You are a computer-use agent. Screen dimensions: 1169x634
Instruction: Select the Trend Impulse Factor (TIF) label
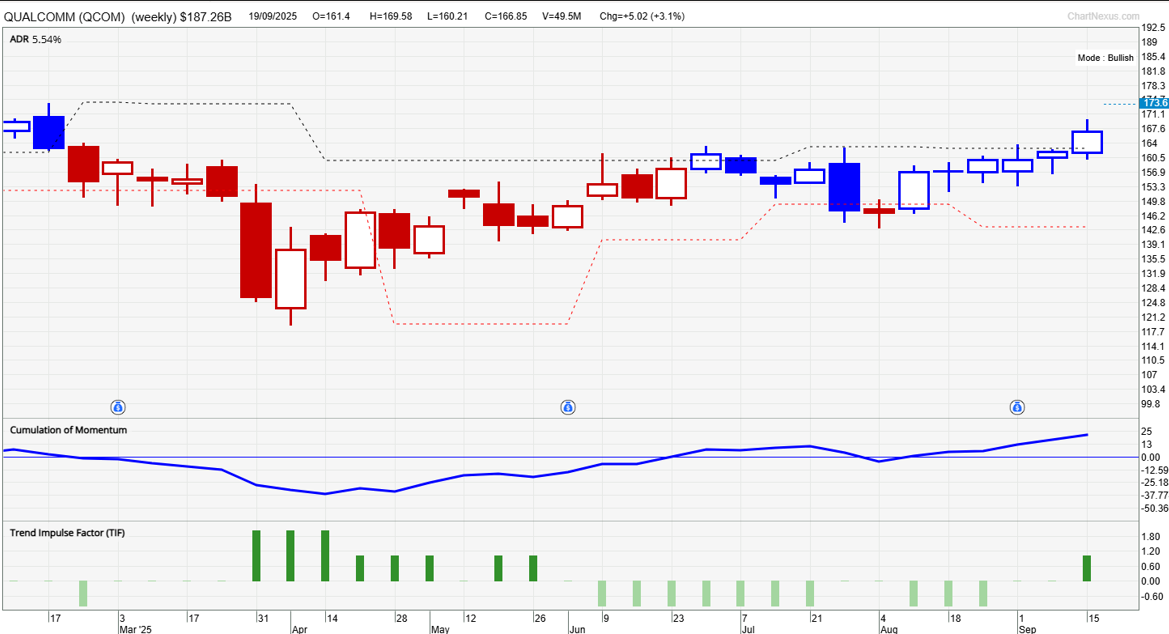(67, 533)
